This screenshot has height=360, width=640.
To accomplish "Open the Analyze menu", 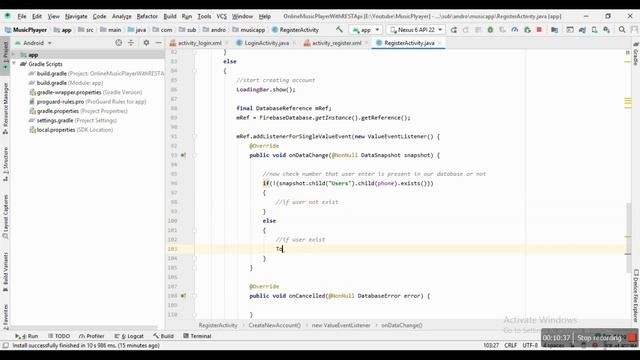I will [122, 16].
